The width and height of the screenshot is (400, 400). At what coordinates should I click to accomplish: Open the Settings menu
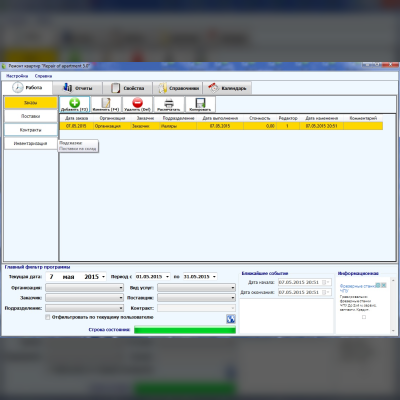pyautogui.click(x=17, y=76)
